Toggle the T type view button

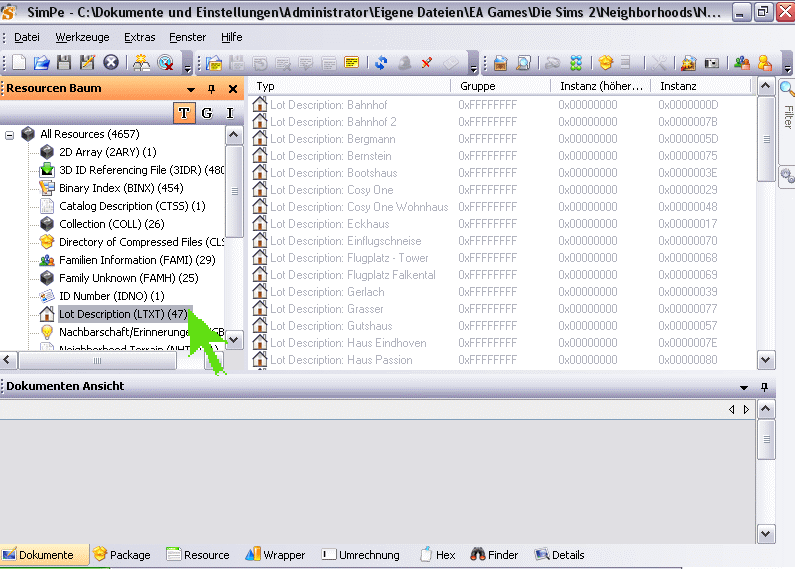click(x=184, y=113)
